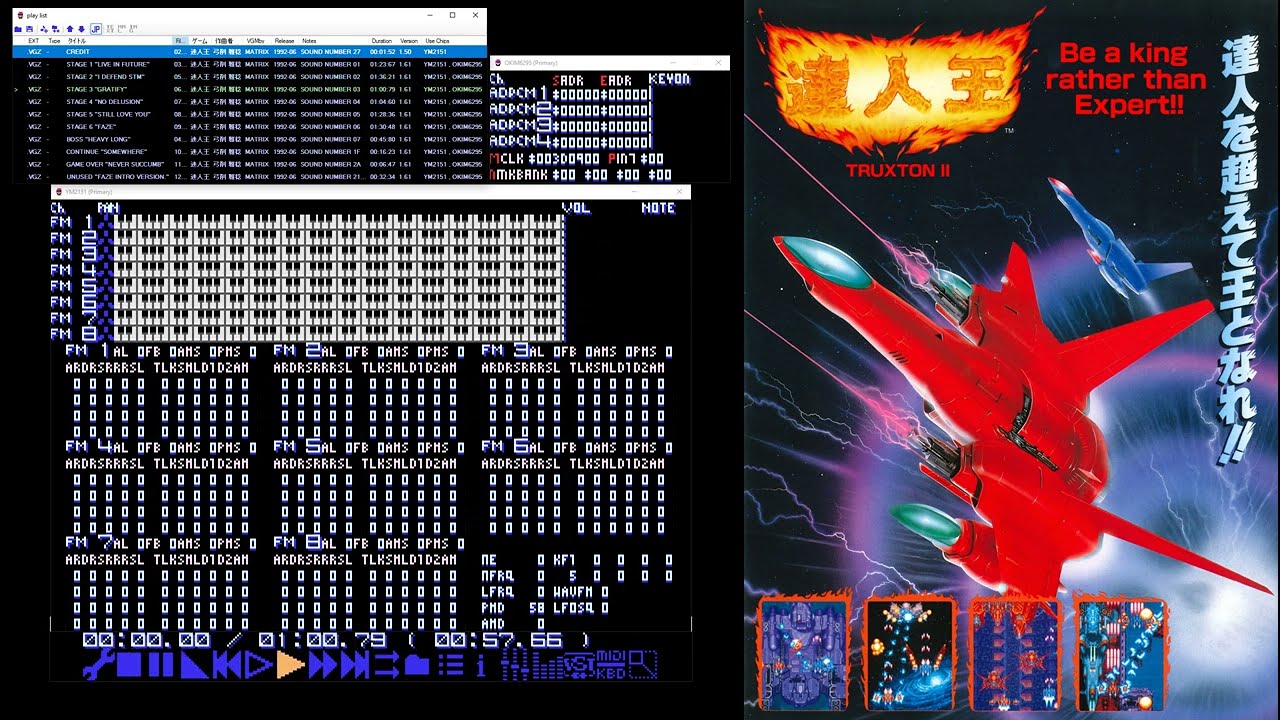Open track information via the i icon
This screenshot has width=1280, height=720.
point(481,665)
